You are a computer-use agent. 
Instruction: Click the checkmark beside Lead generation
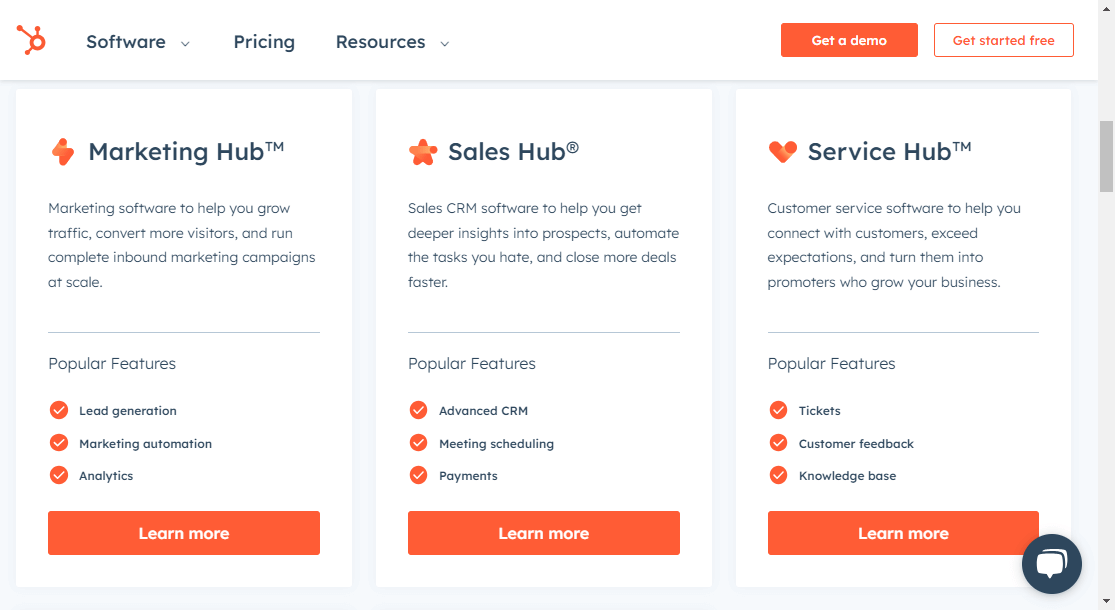point(58,410)
